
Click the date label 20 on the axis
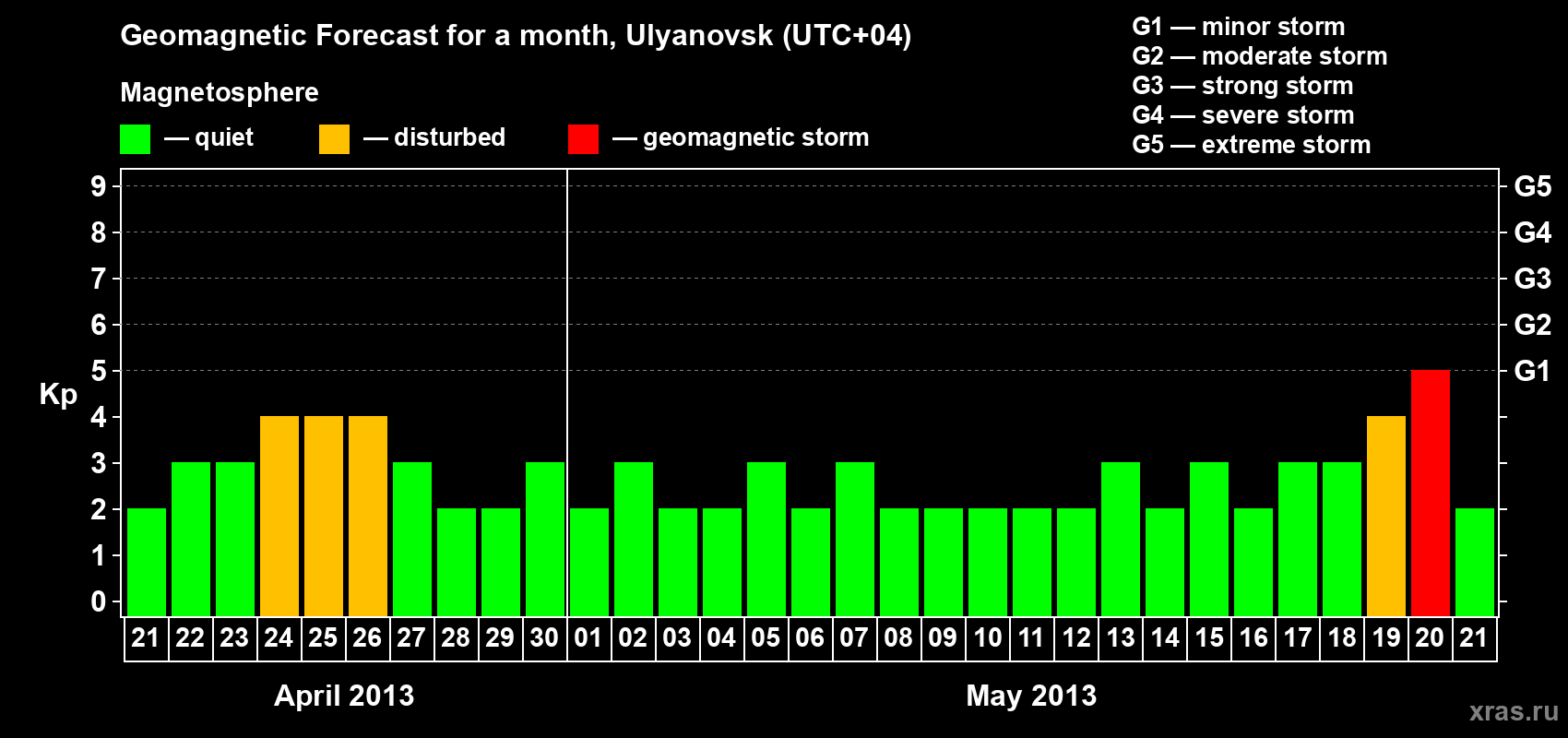[x=1430, y=638]
